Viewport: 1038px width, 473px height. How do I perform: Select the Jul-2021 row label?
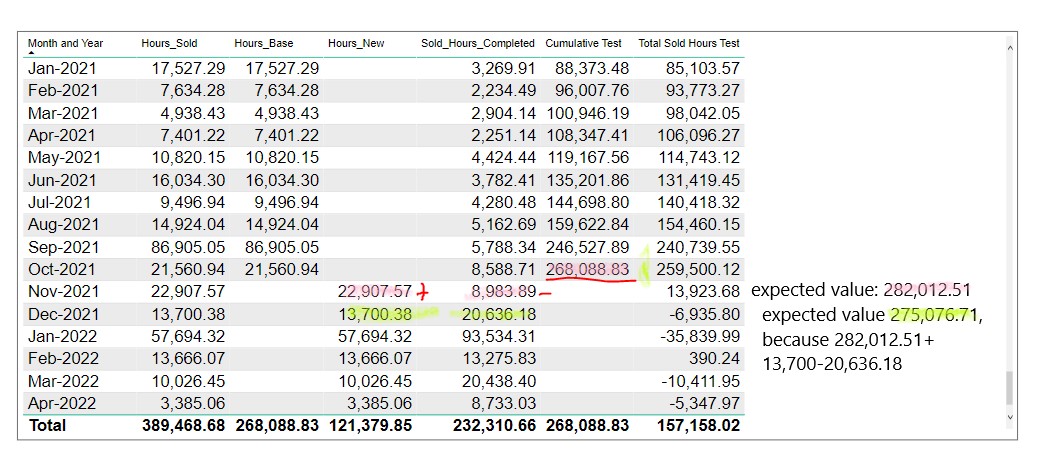pos(60,202)
